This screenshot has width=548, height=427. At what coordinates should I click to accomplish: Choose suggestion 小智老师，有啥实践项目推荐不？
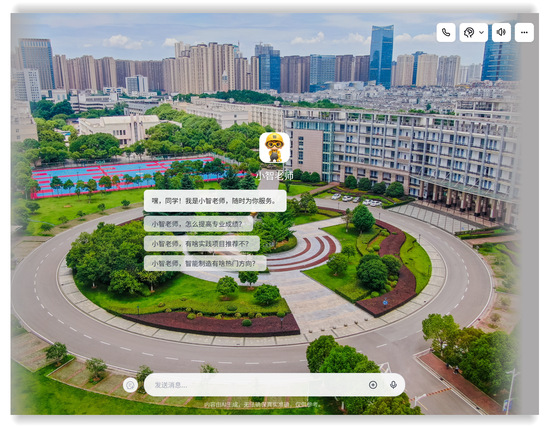pos(202,244)
